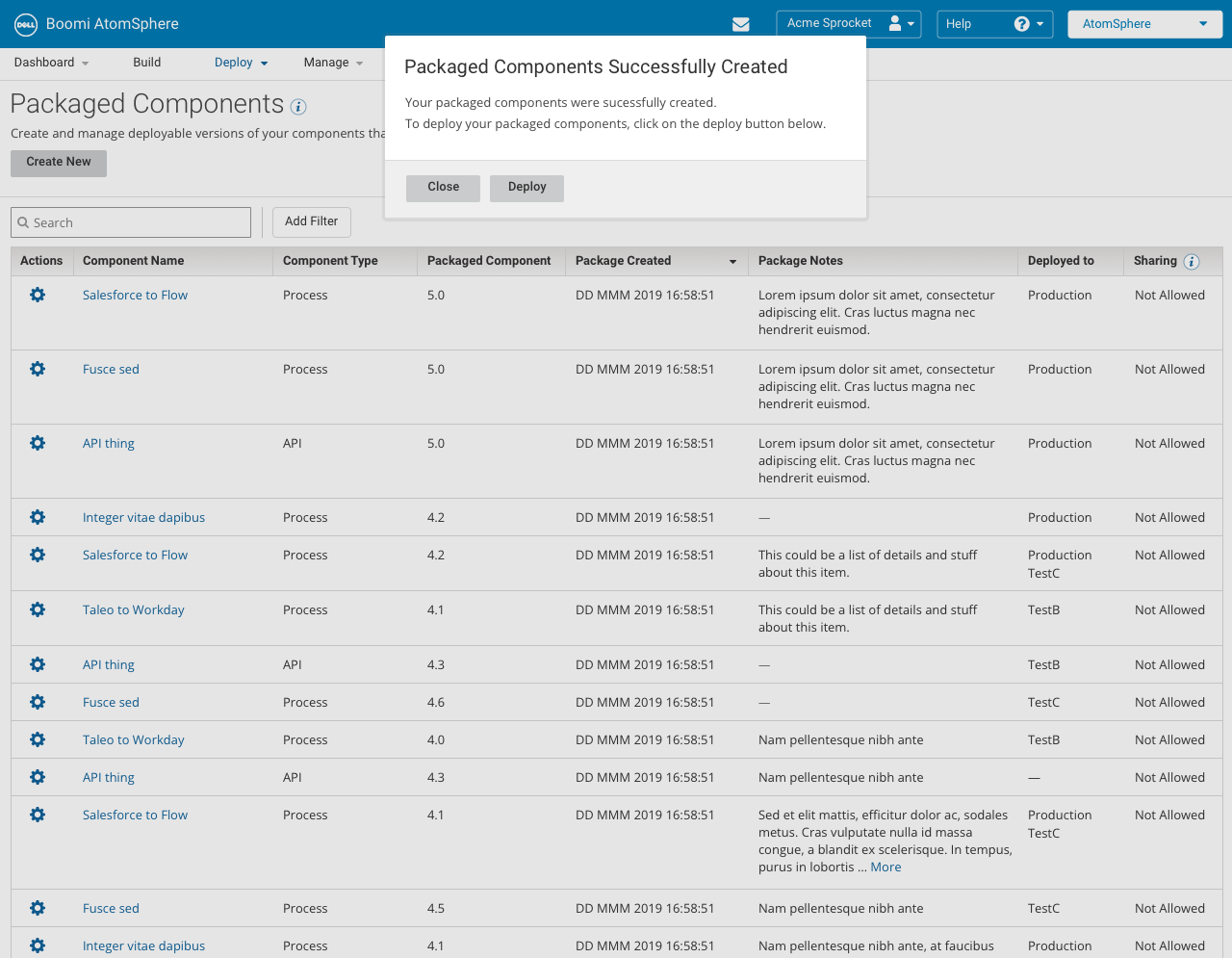Open gear actions for Salesforce to Flow 5.0

click(x=38, y=295)
